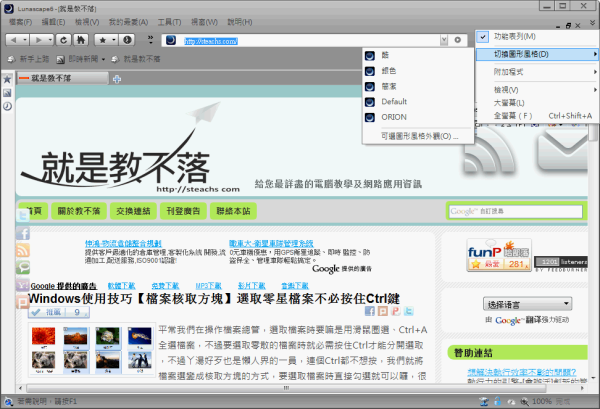The height and width of the screenshot is (409, 600).
Task: Open the 工具(T) menu
Action: 169,20
